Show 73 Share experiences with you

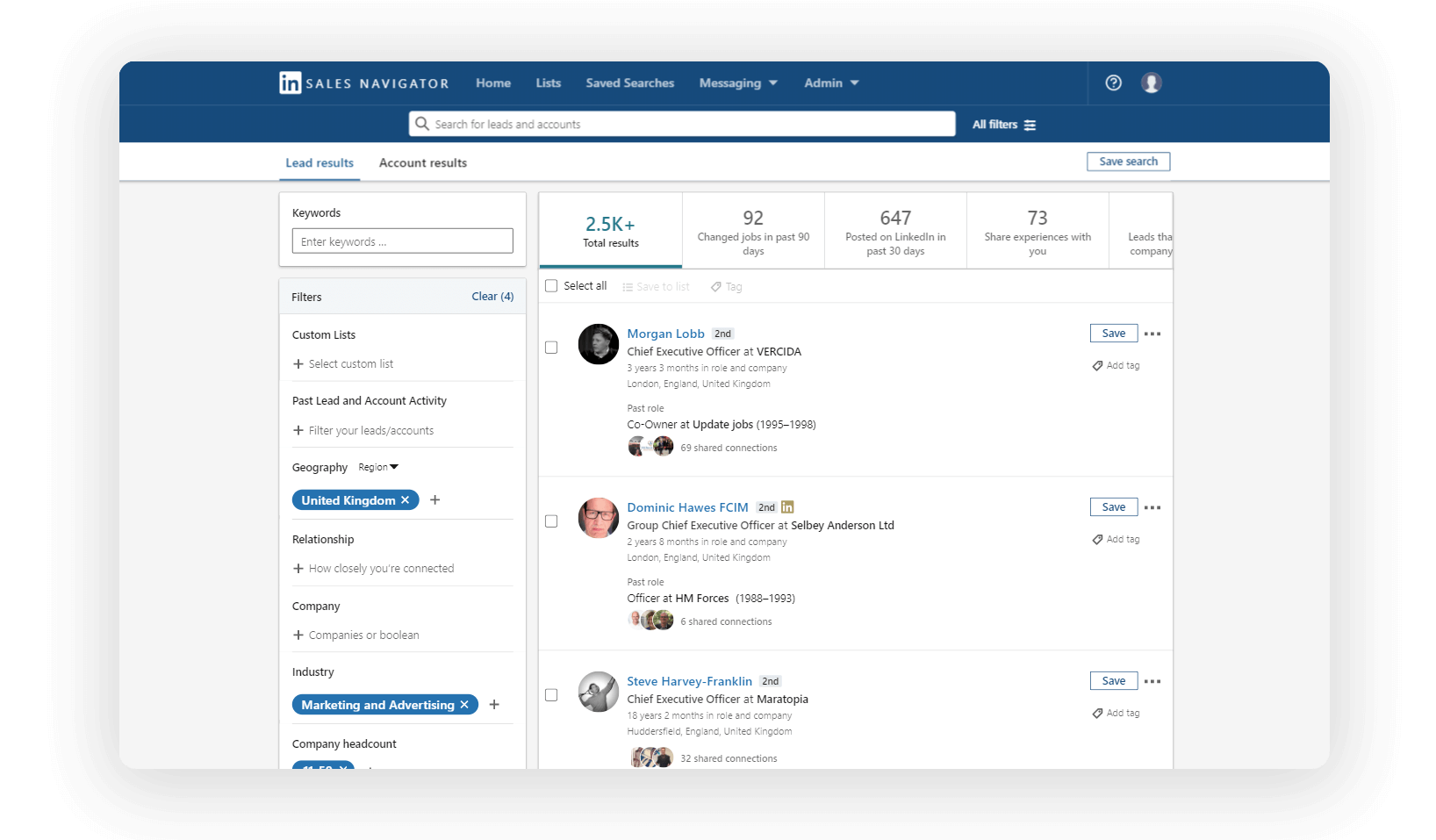(x=1038, y=231)
